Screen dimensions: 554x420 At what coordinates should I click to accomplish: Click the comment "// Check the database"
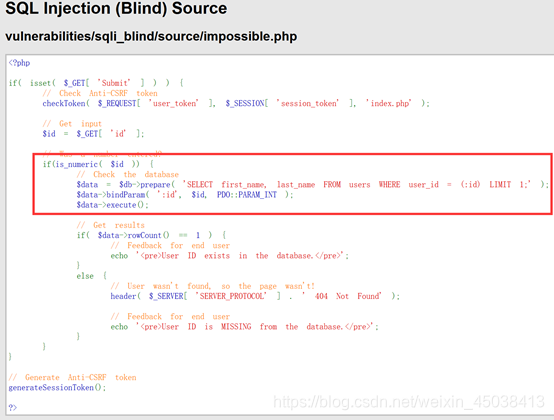(128, 174)
